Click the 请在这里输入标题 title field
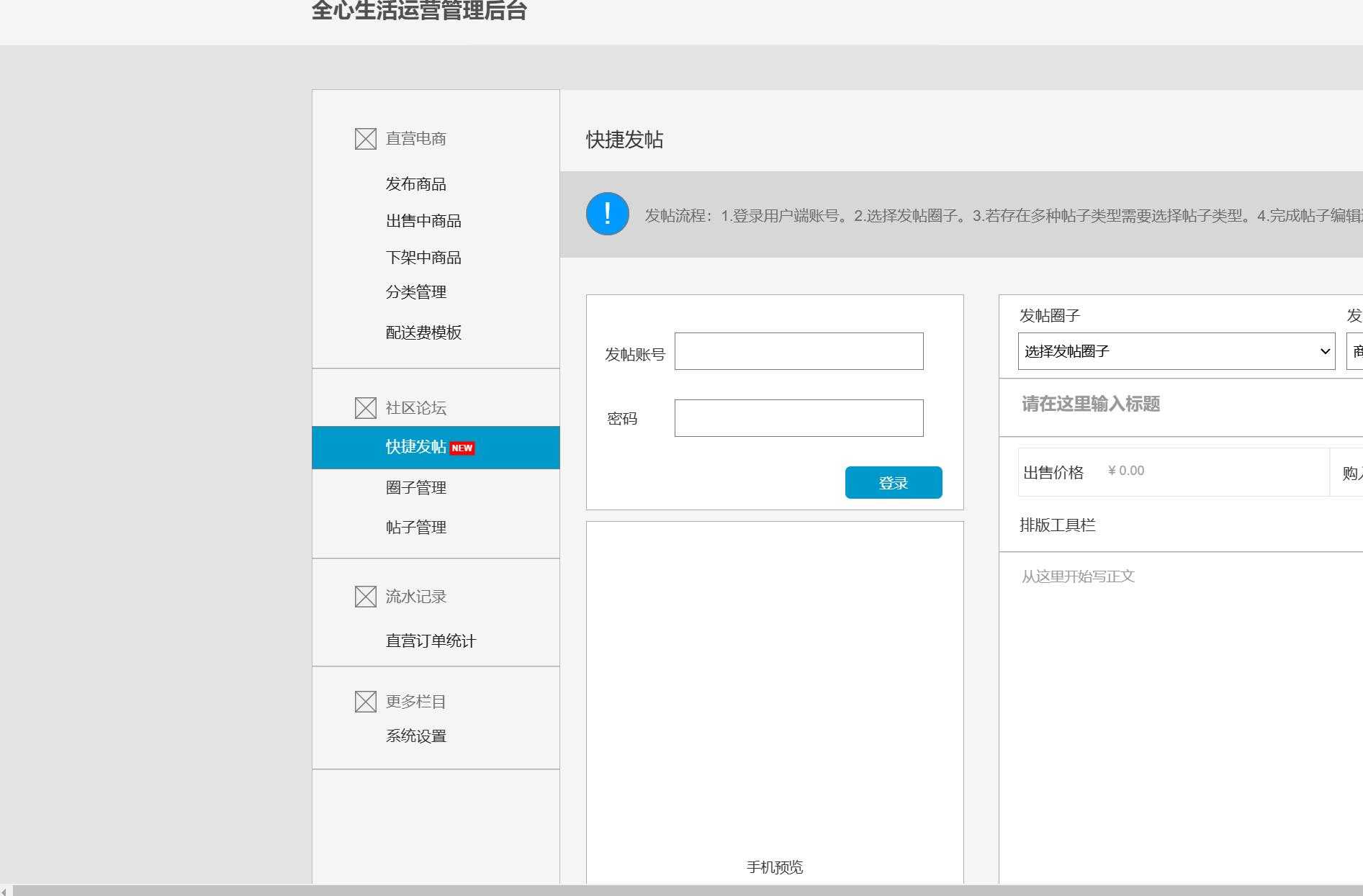 coord(1091,405)
